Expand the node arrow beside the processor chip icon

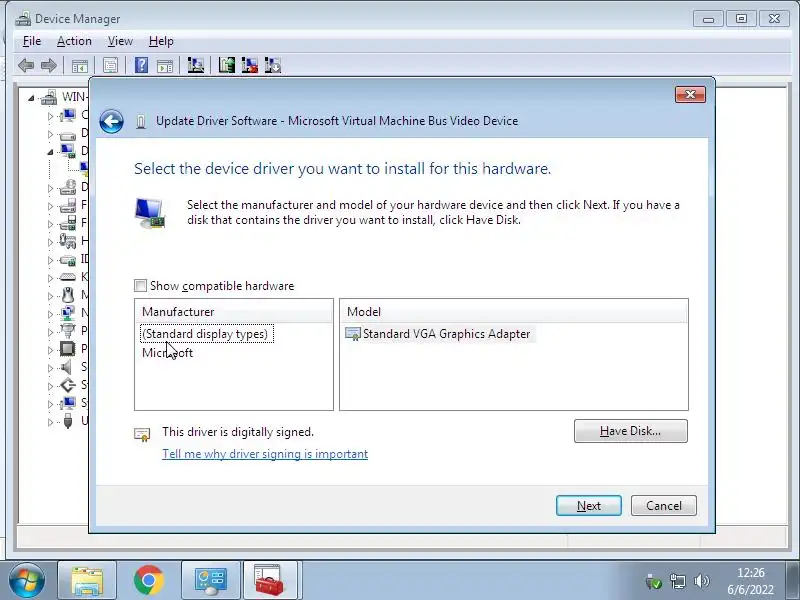(50, 349)
